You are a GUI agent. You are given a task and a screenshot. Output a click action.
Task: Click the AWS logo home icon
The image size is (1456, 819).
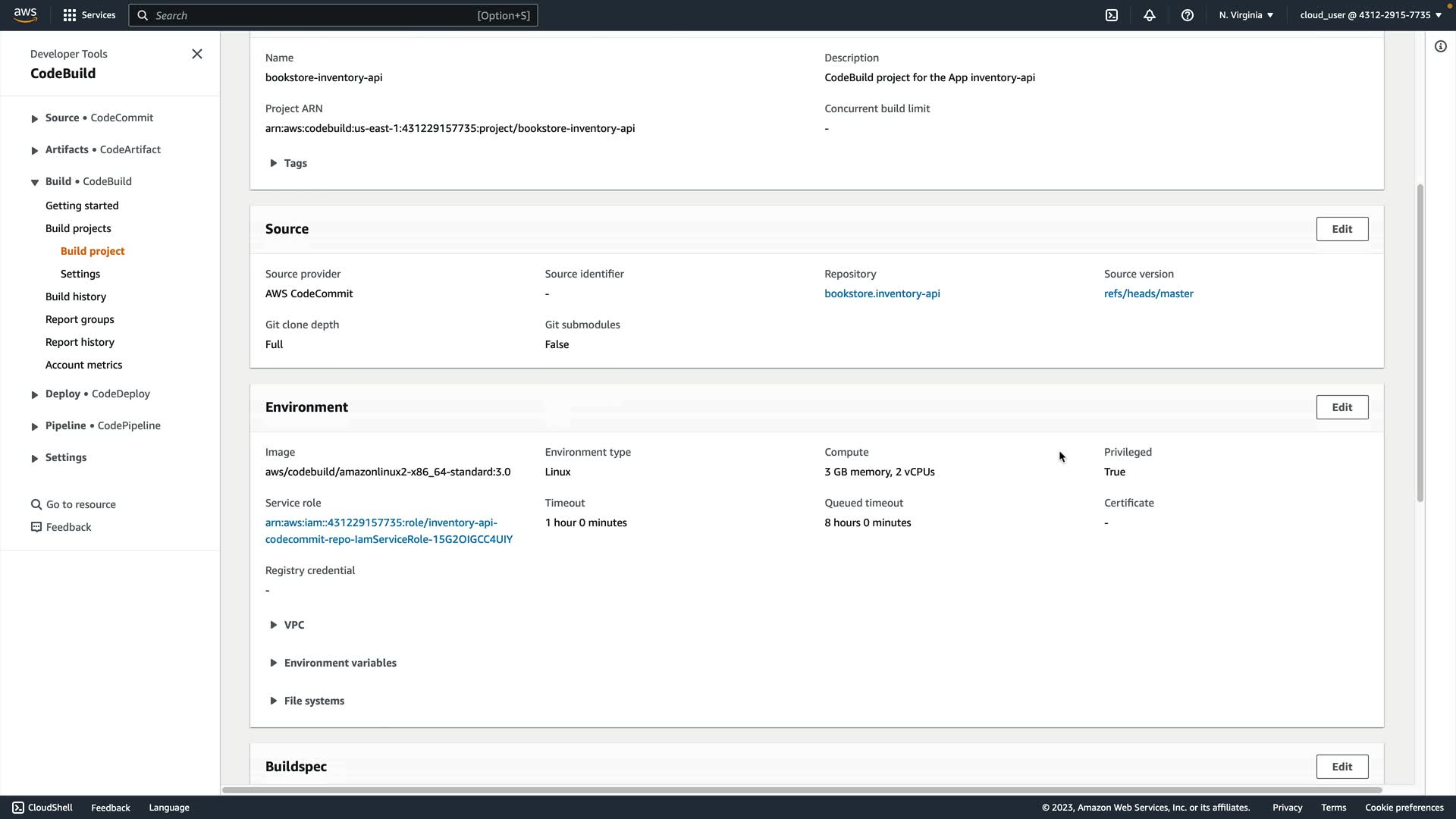[25, 15]
